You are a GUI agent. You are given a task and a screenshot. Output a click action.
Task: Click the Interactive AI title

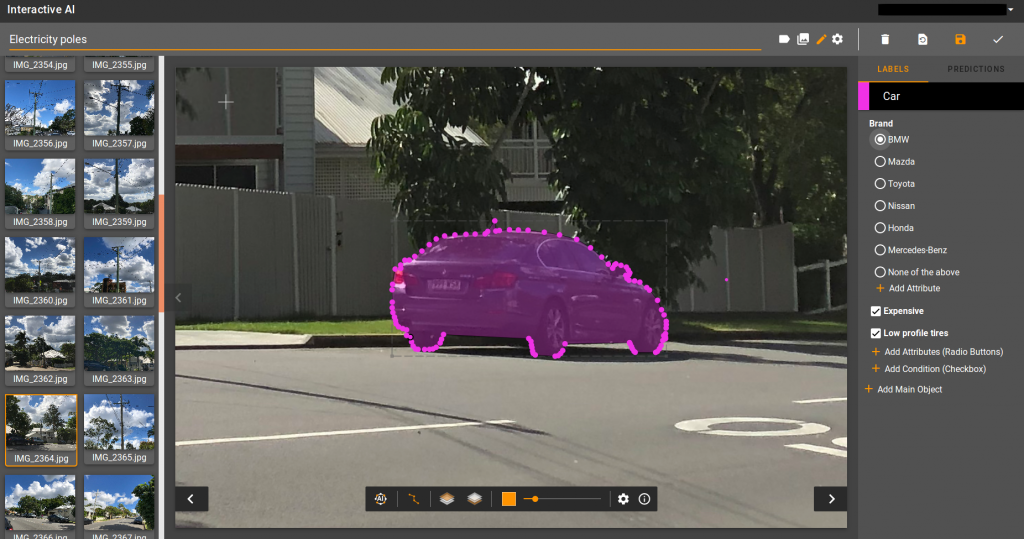pos(41,10)
